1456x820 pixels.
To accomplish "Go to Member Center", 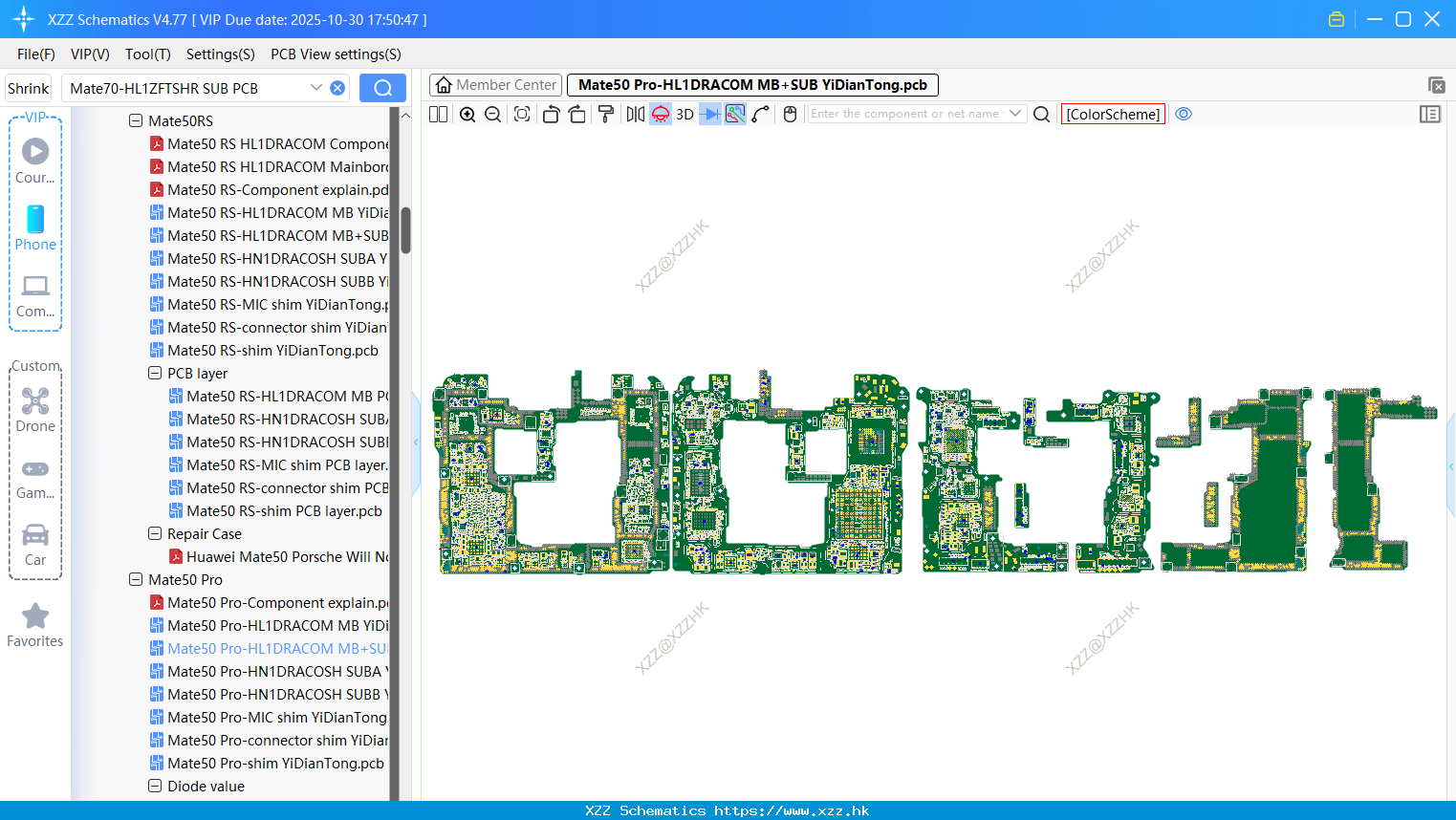I will (496, 85).
